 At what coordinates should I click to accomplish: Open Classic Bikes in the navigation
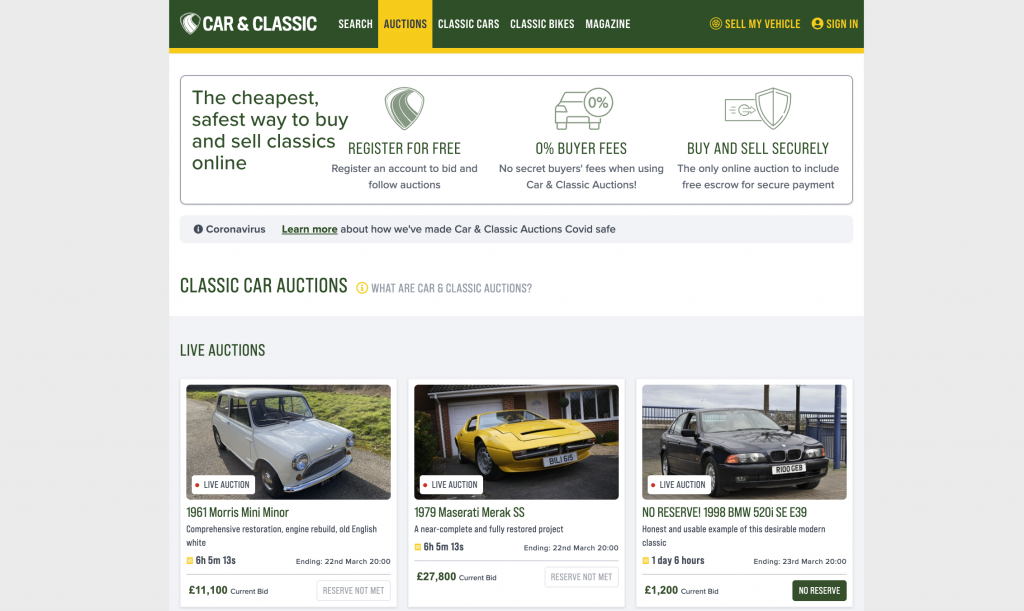tap(542, 24)
